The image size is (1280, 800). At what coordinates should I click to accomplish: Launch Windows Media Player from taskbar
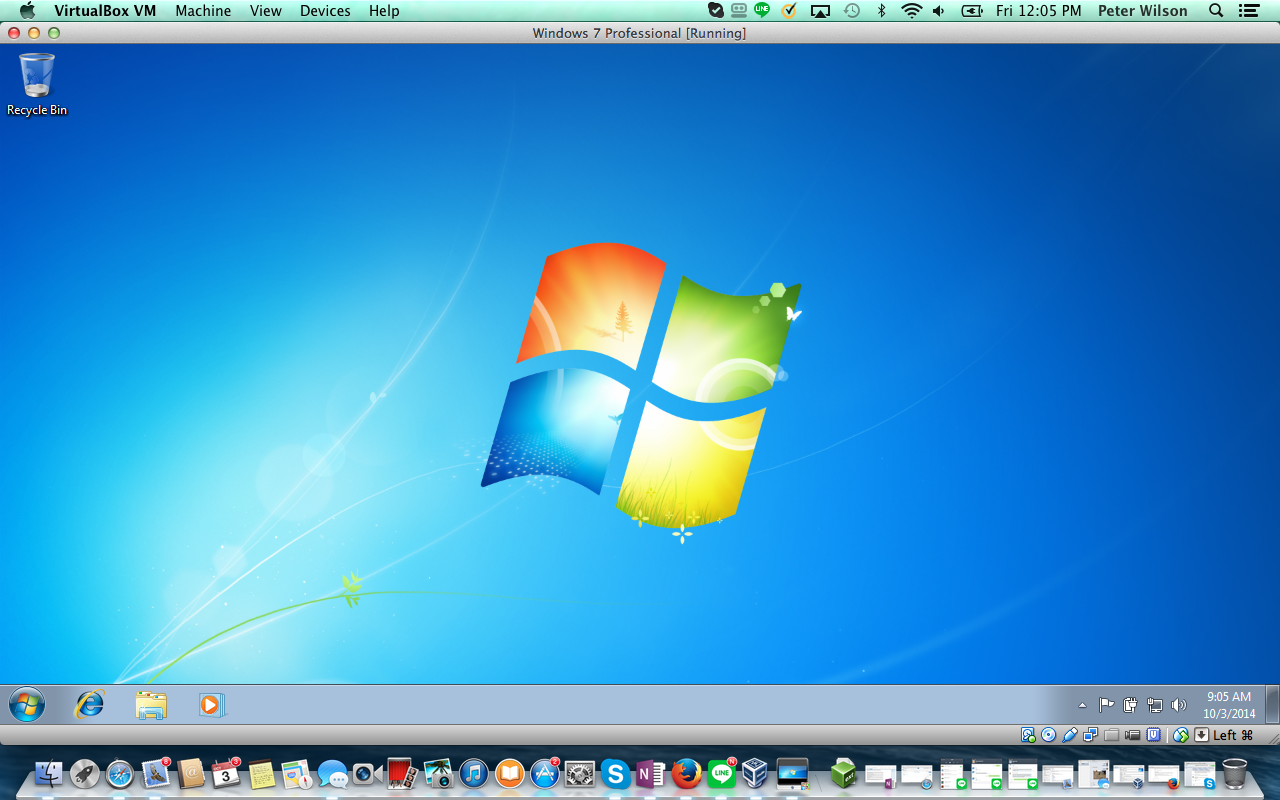click(211, 705)
